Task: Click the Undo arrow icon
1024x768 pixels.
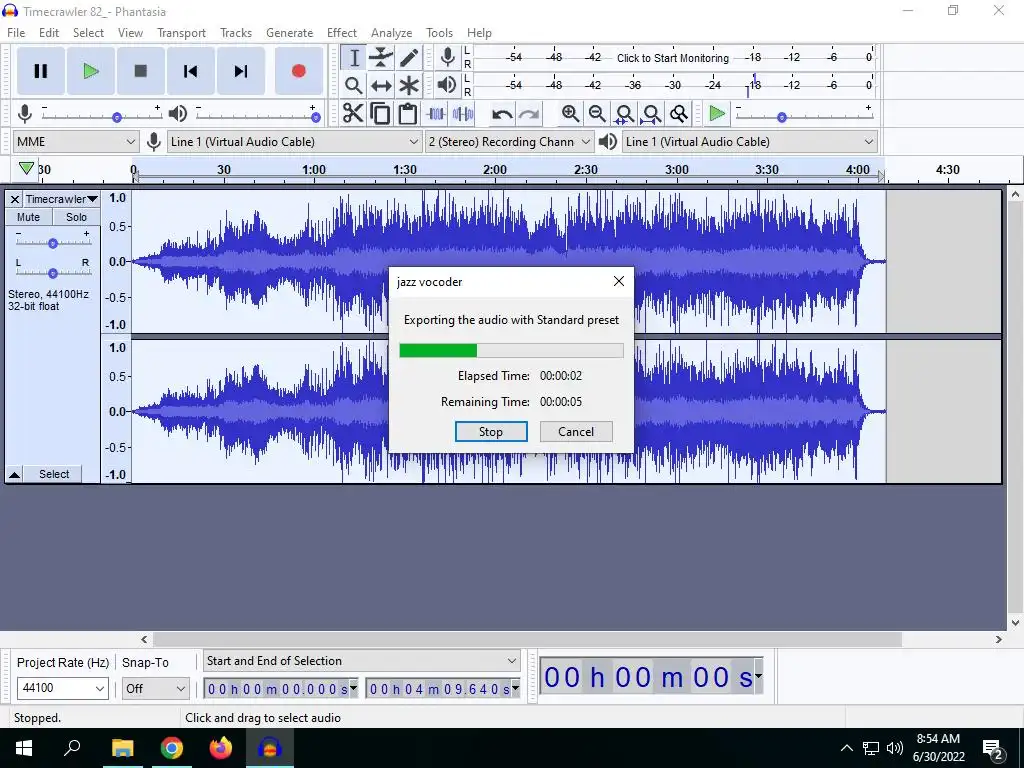Action: [502, 114]
